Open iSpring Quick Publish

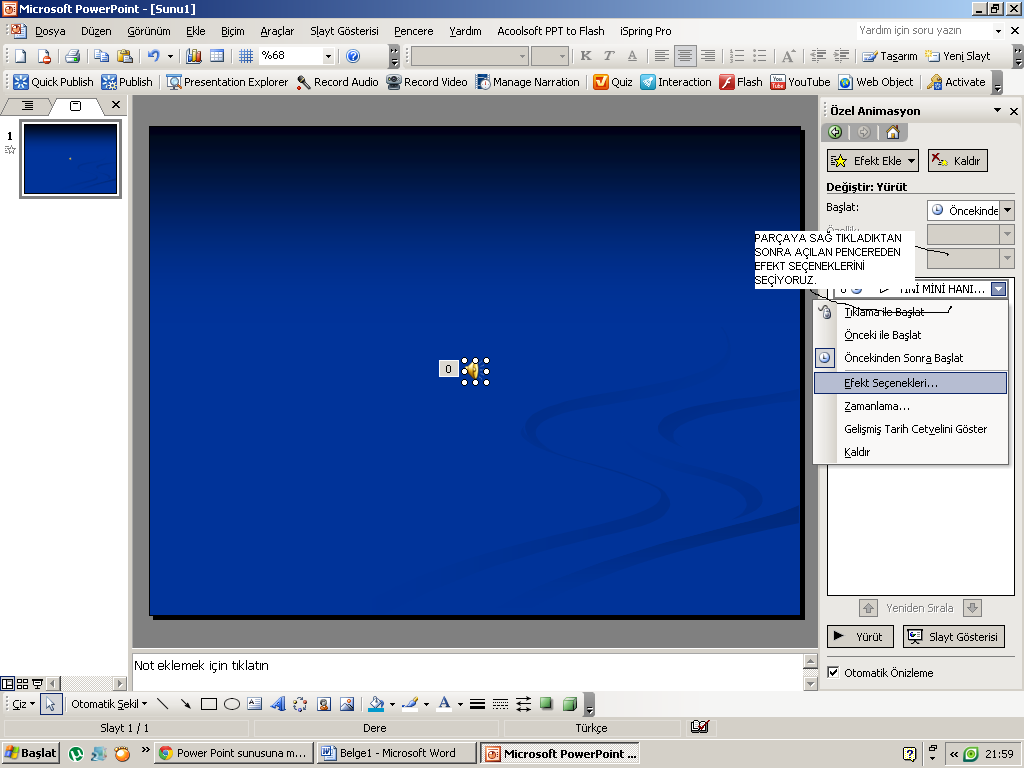click(53, 82)
